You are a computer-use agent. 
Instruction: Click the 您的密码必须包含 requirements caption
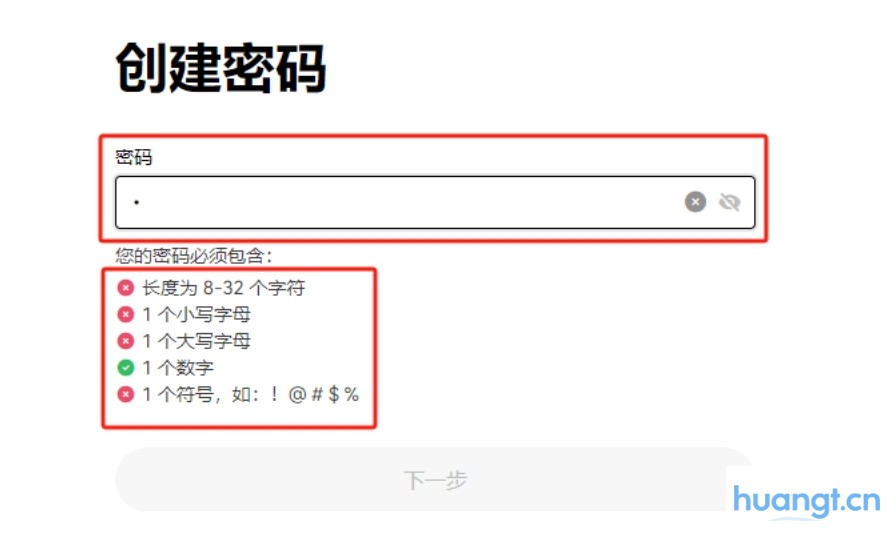point(194,255)
